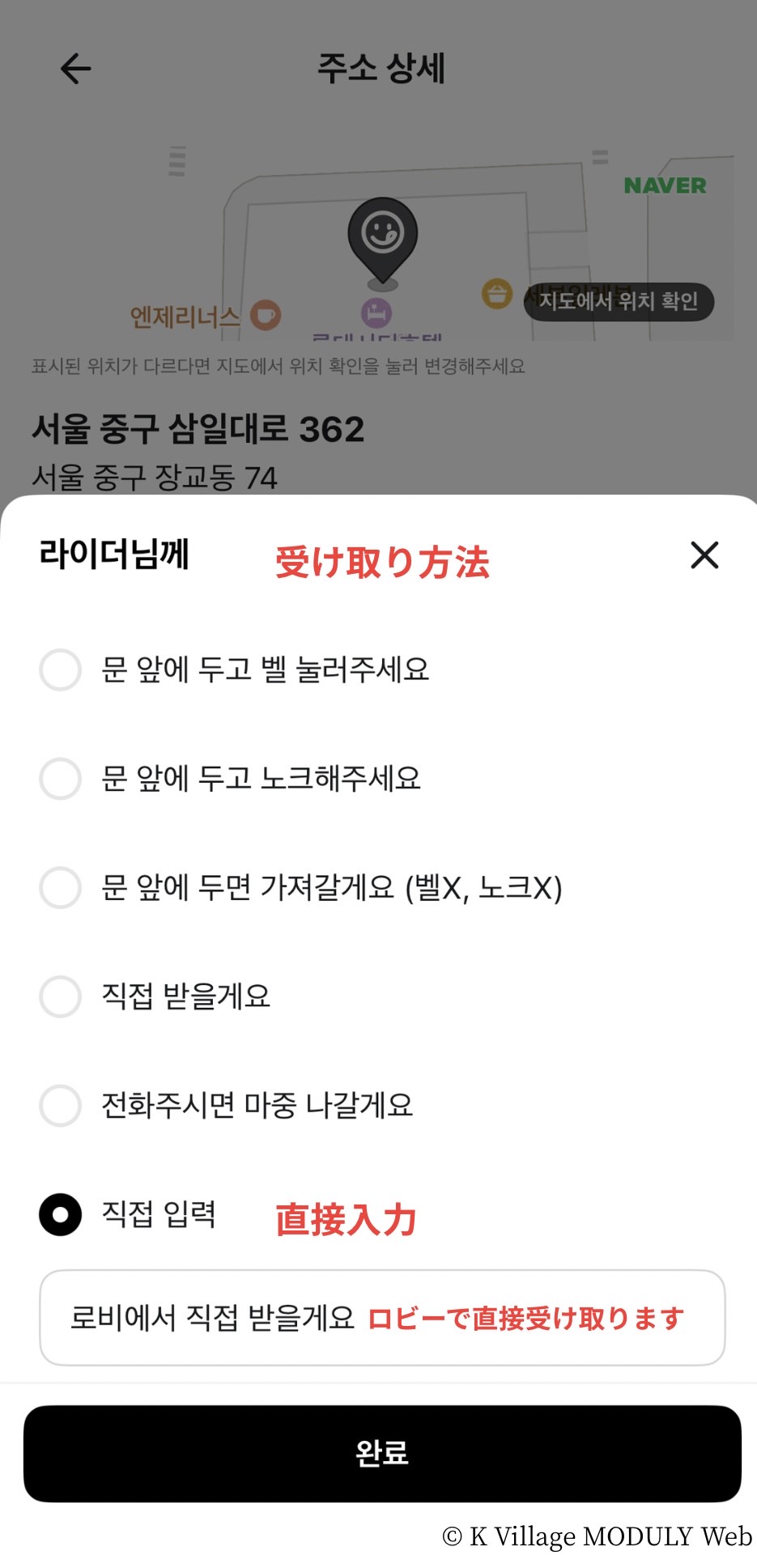Tap the purple hotel bed map icon
This screenshot has width=757, height=1568.
pyautogui.click(x=376, y=312)
